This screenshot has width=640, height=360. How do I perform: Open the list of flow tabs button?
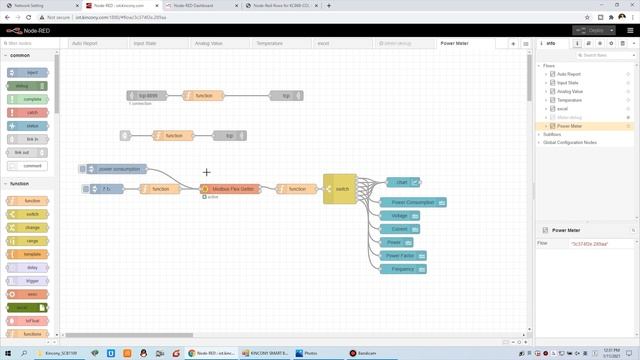pyautogui.click(x=526, y=44)
